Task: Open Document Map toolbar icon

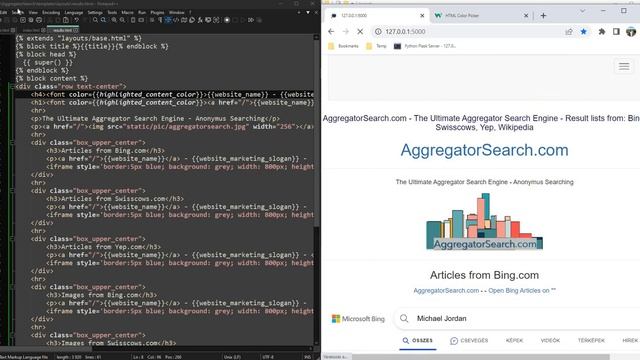Action: click(x=184, y=20)
